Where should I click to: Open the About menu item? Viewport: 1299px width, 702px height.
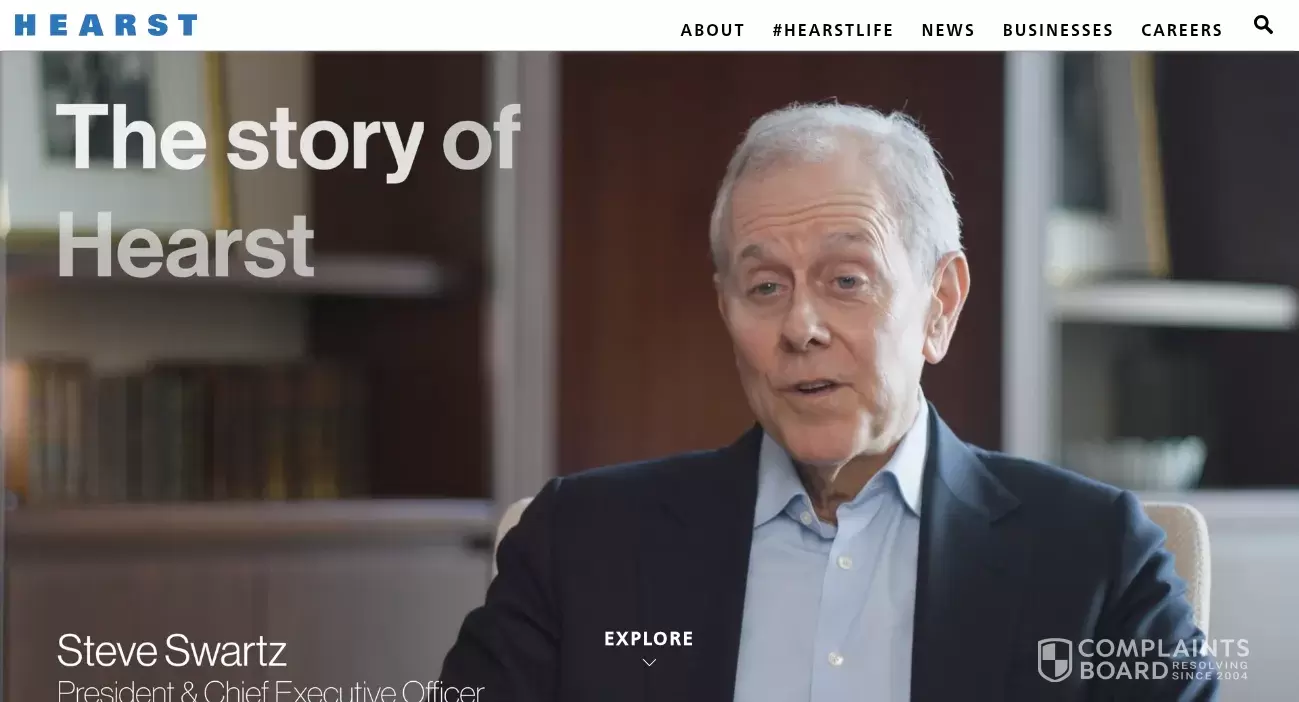pyautogui.click(x=712, y=30)
